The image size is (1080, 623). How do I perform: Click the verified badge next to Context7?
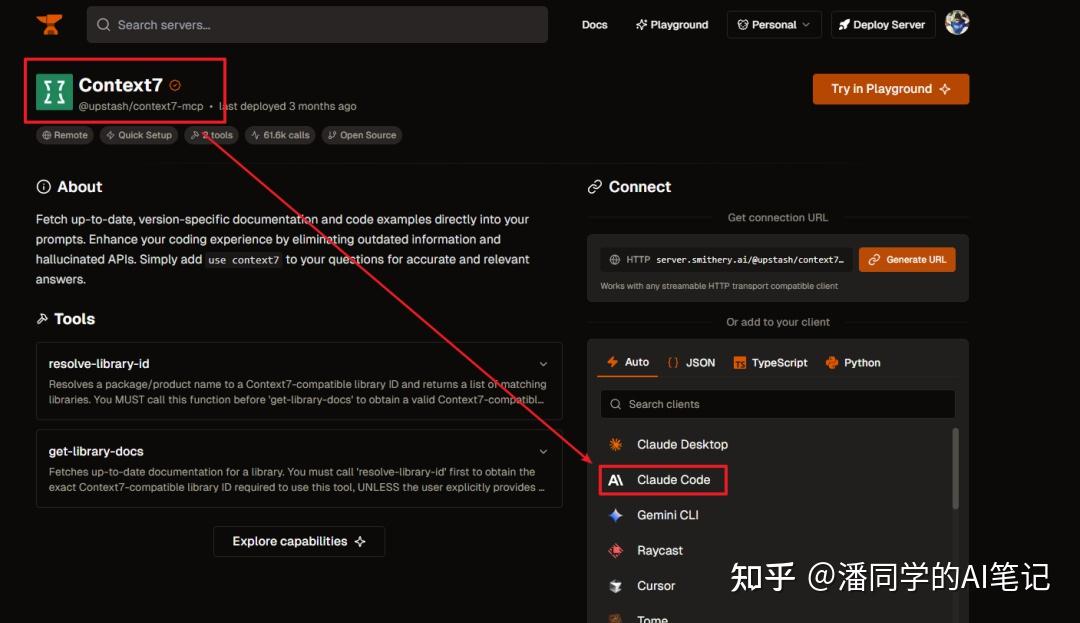coord(175,85)
